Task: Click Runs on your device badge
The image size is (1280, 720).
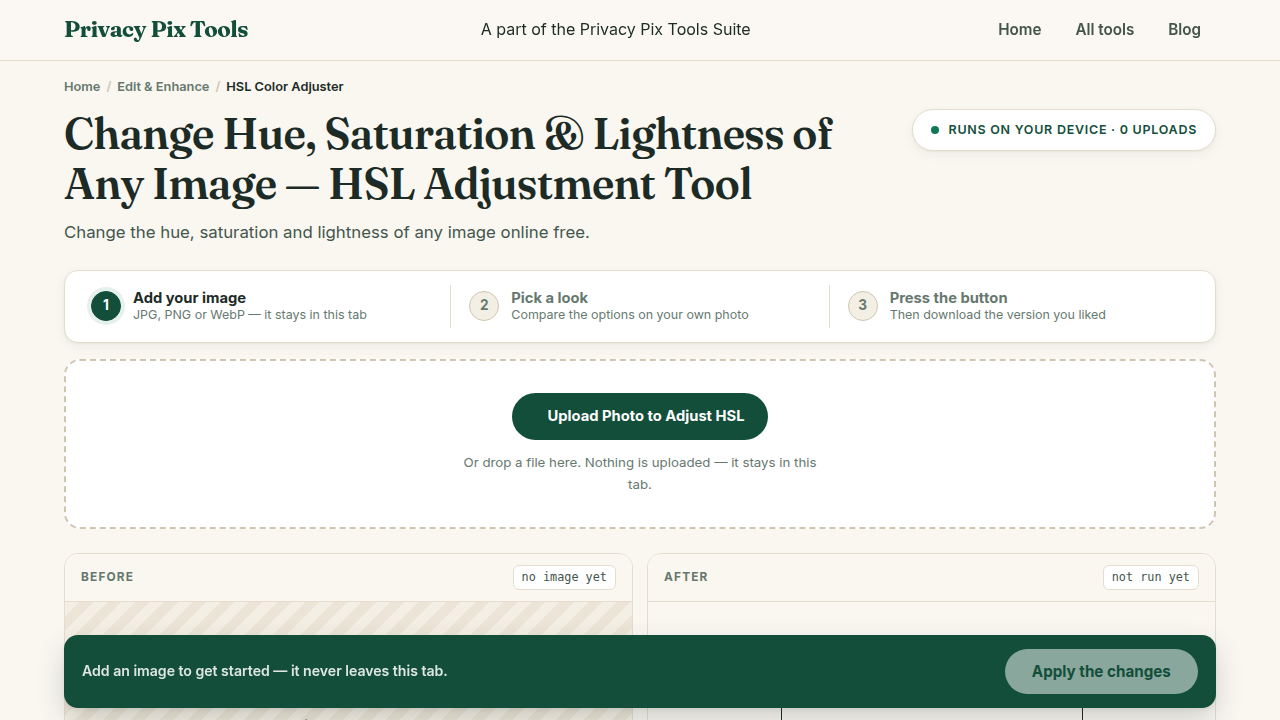Action: (1064, 130)
